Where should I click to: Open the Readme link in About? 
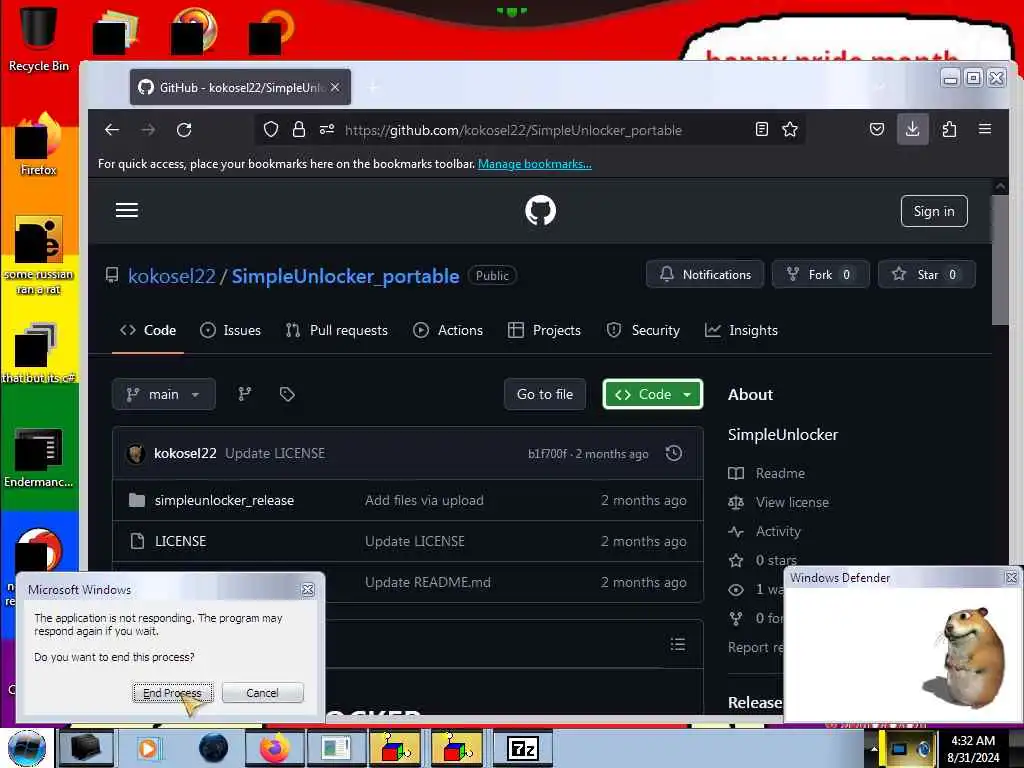(780, 473)
